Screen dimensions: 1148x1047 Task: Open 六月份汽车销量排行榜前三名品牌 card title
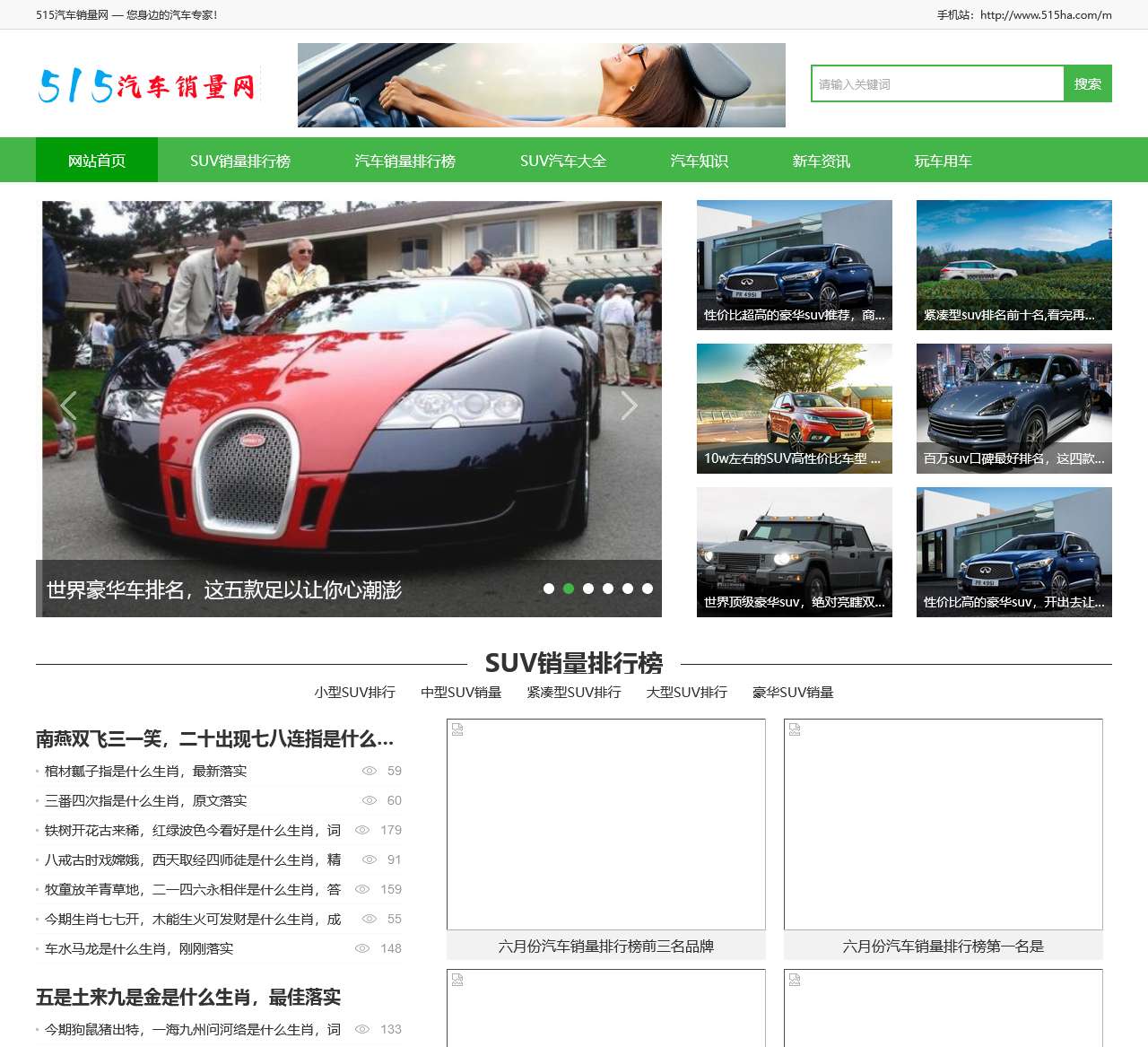pos(606,946)
